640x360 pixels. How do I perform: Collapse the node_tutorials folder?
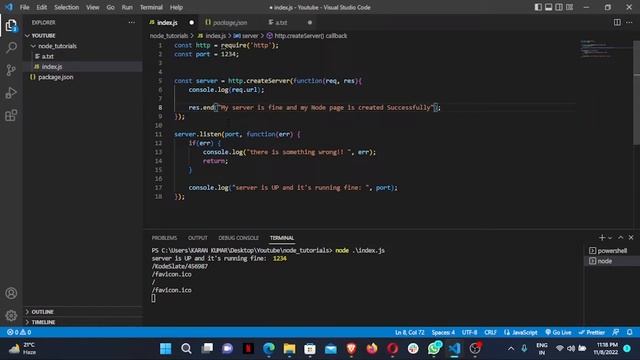[82, 46]
